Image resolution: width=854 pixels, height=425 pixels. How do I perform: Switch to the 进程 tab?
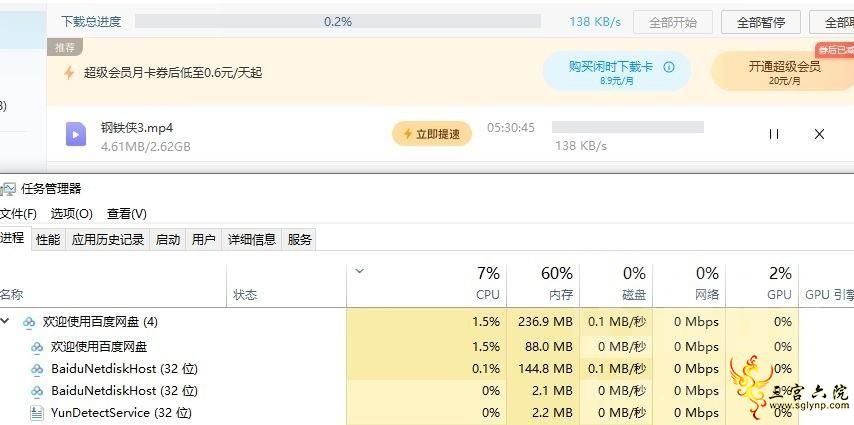(x=13, y=238)
